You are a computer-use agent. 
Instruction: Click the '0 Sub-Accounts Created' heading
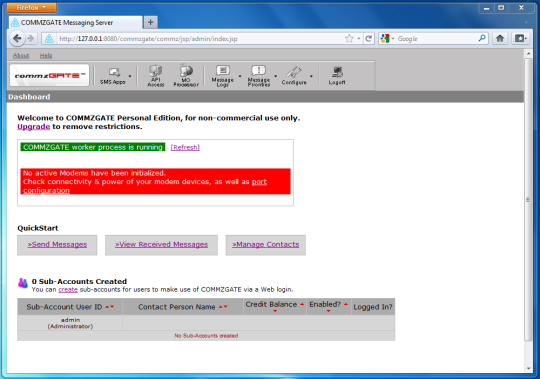point(79,281)
